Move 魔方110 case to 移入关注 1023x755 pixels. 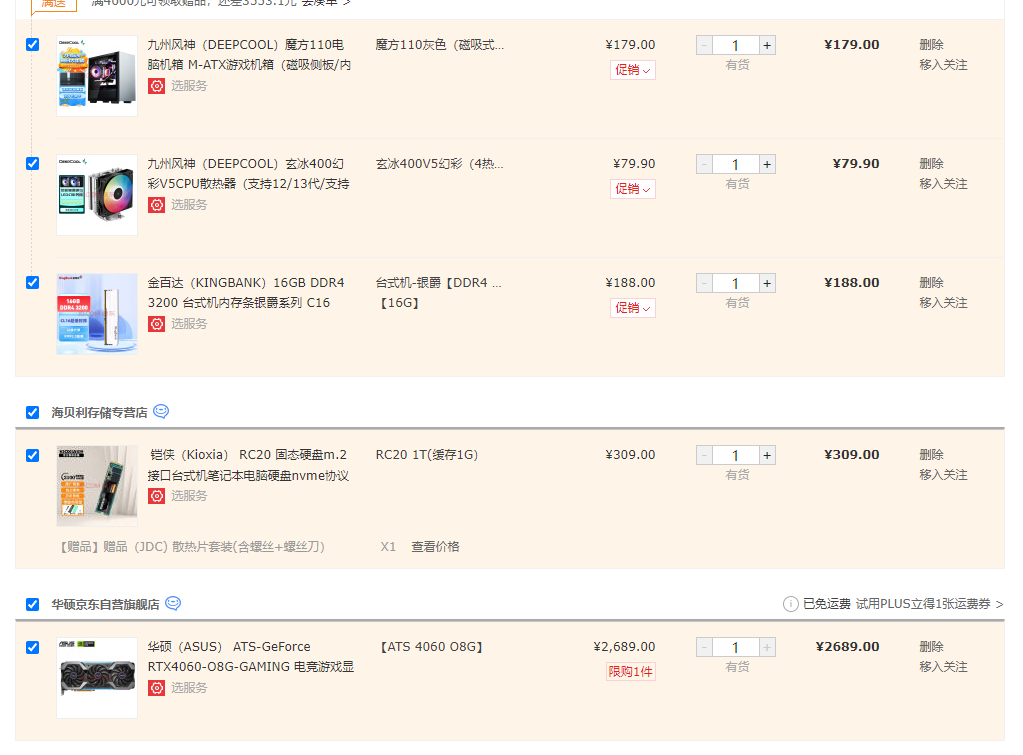click(x=943, y=65)
